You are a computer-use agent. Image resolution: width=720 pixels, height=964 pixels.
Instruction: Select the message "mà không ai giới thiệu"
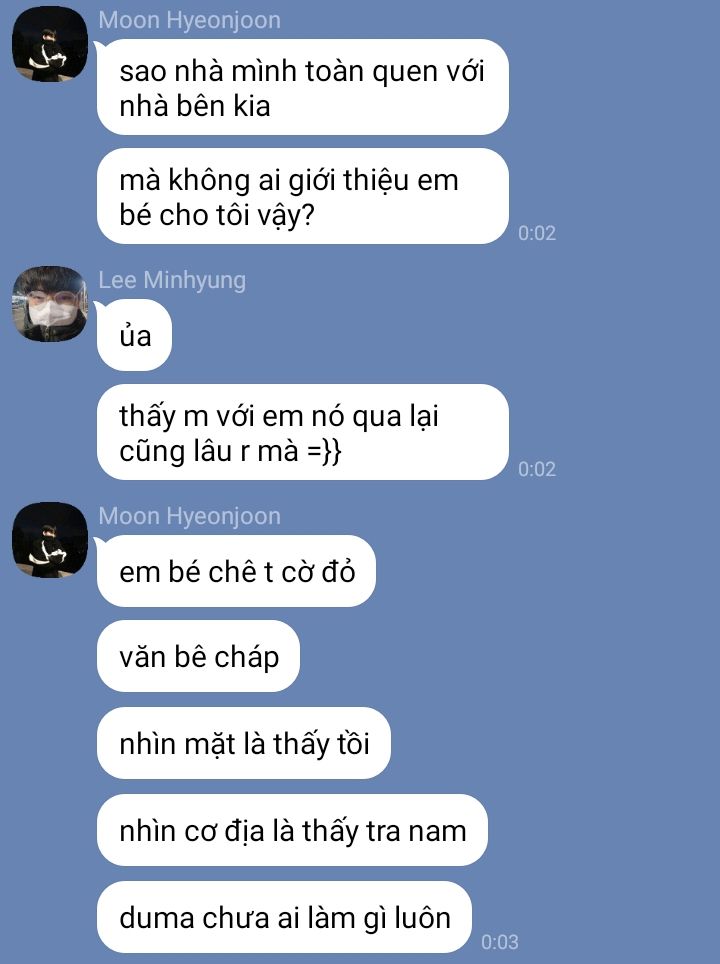(303, 196)
